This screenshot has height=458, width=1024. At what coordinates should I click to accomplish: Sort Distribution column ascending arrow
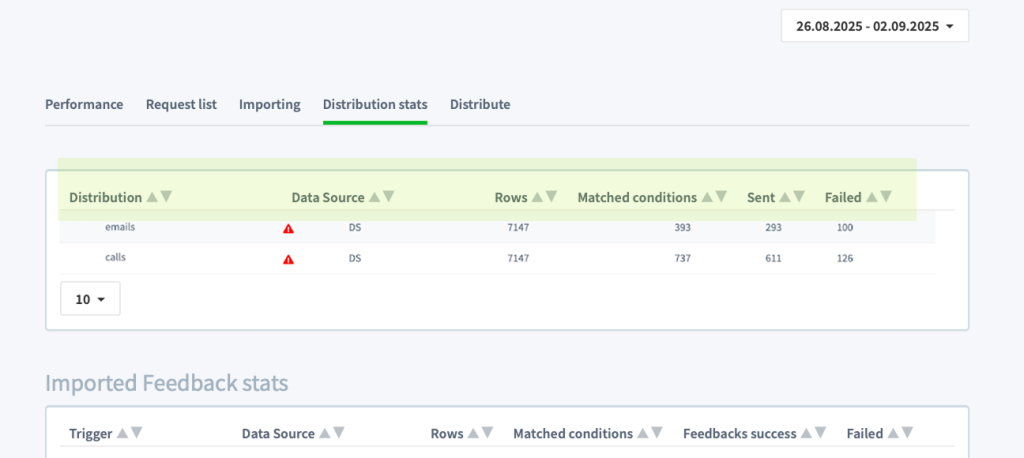coord(152,197)
